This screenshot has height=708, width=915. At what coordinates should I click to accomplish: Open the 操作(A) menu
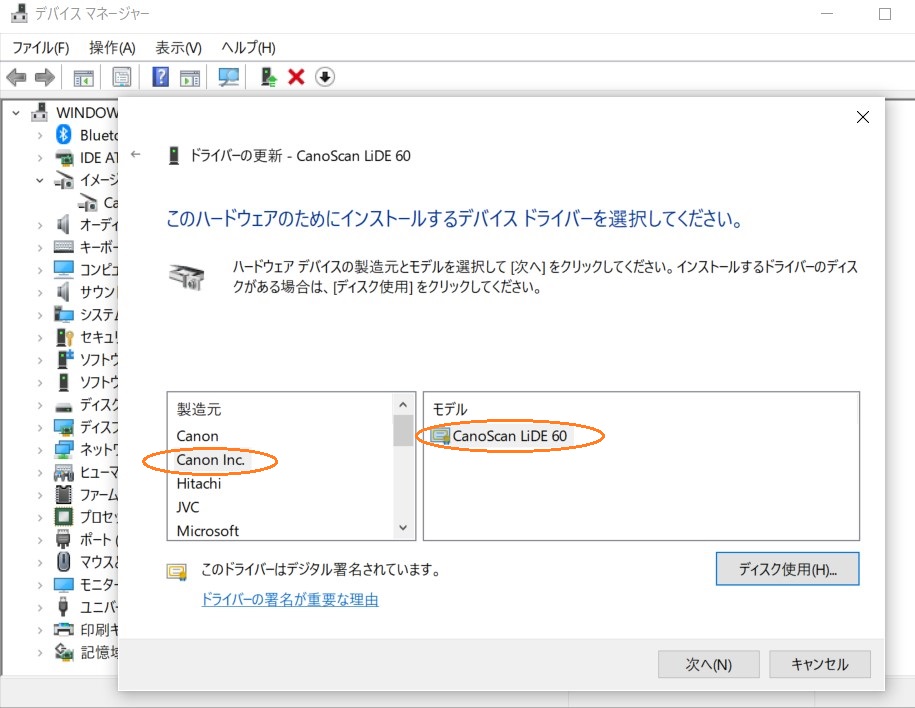pos(112,48)
